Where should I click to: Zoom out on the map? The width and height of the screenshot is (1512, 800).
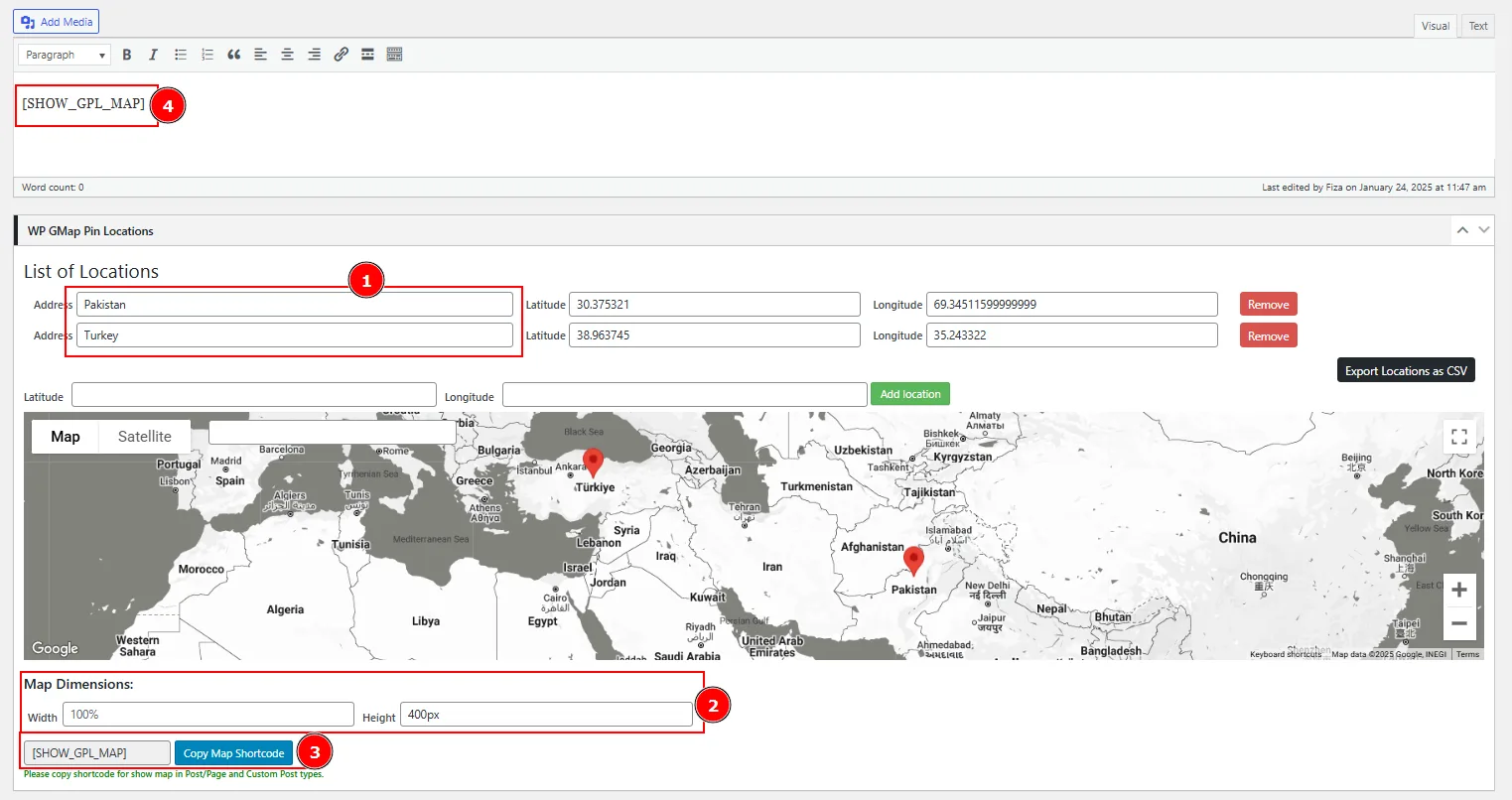[1459, 623]
